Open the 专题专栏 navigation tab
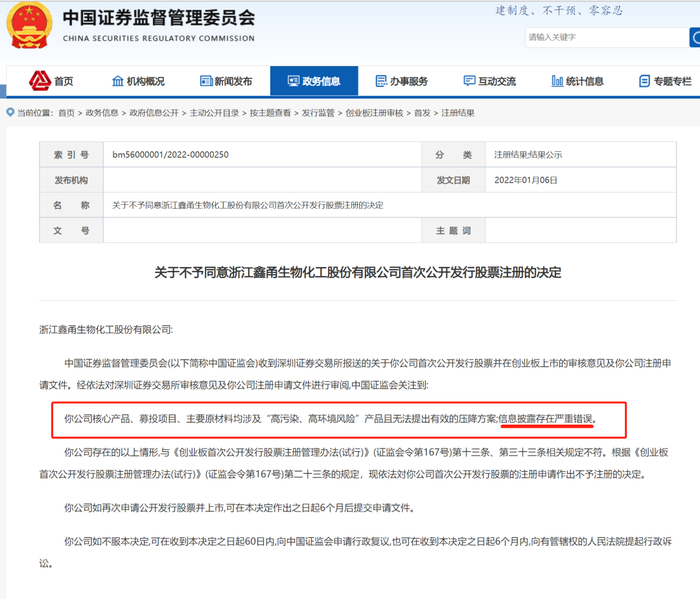This screenshot has height=599, width=700. (665, 81)
